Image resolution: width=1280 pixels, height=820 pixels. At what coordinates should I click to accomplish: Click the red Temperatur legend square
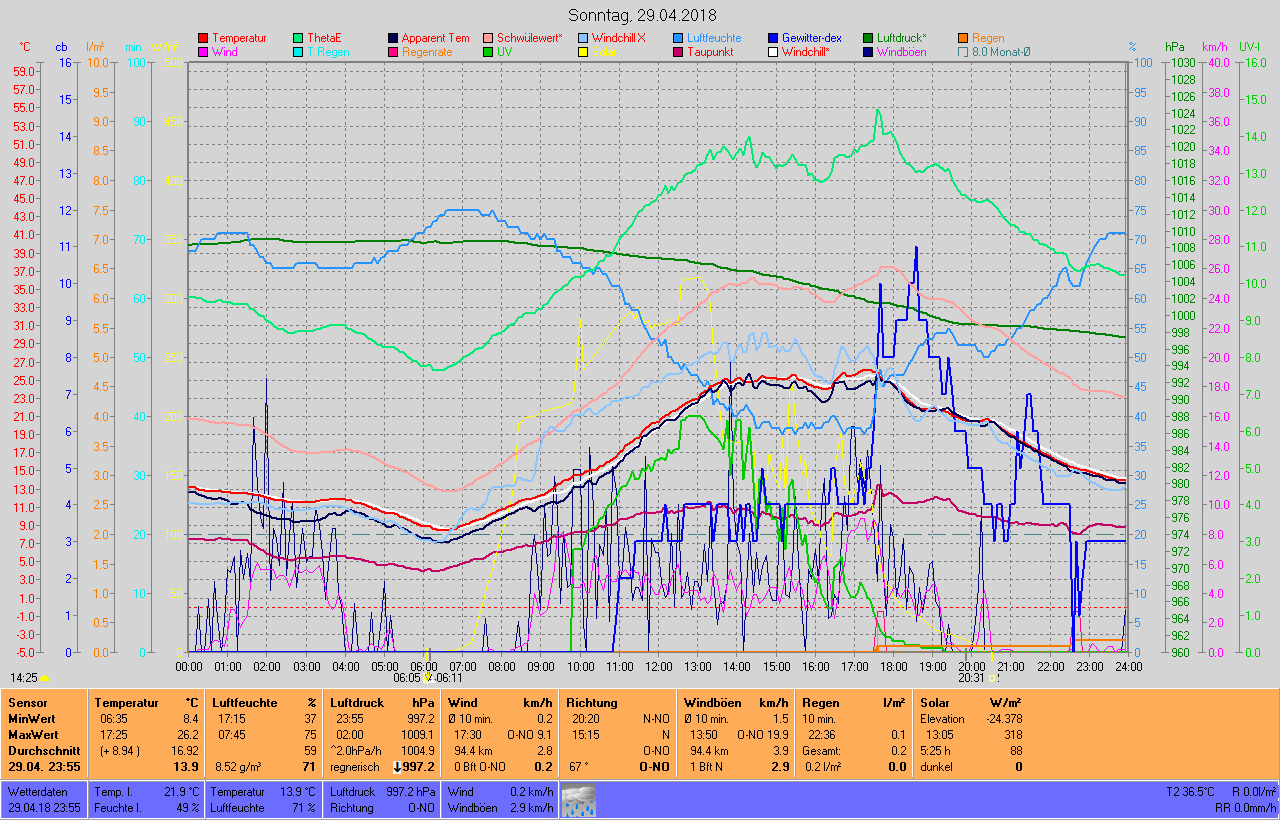point(204,38)
